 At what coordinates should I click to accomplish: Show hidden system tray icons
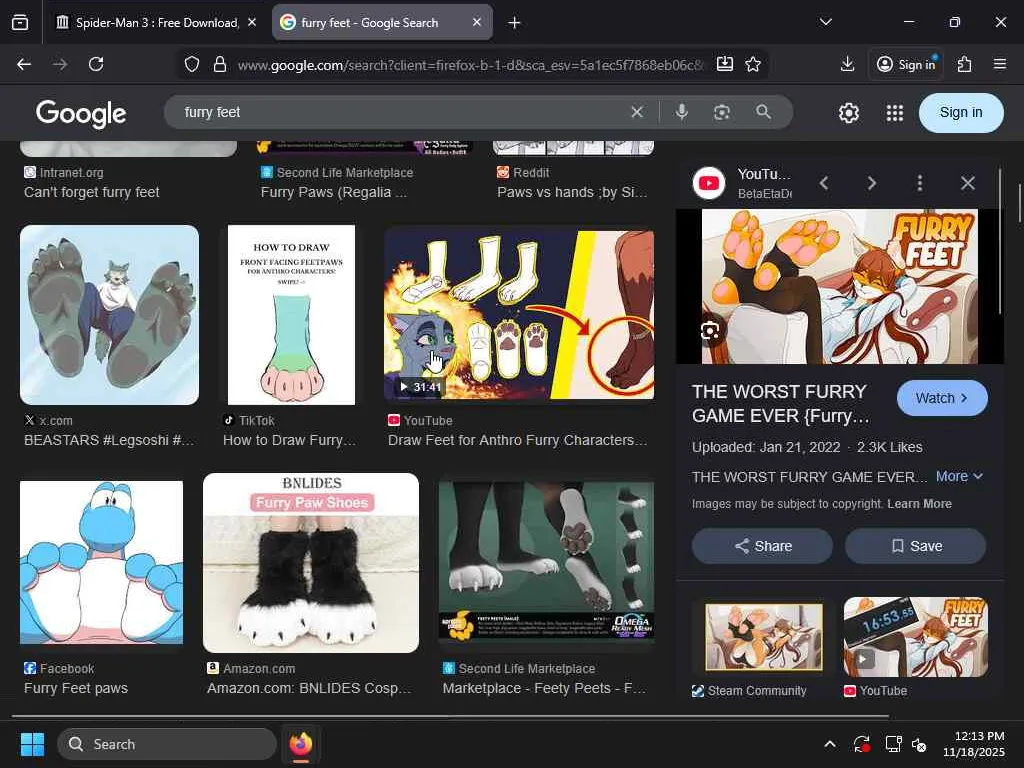tap(829, 744)
